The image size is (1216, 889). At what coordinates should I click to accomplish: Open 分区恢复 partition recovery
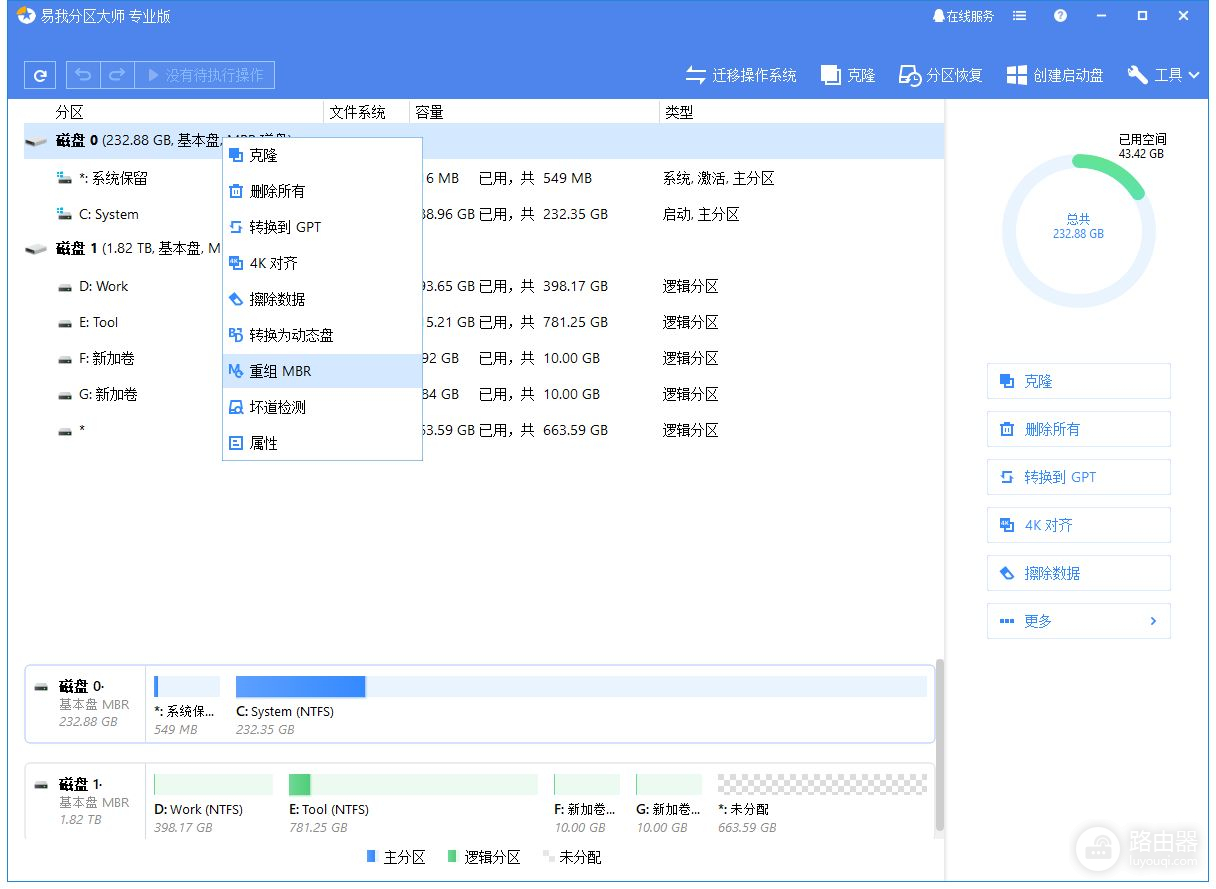940,75
